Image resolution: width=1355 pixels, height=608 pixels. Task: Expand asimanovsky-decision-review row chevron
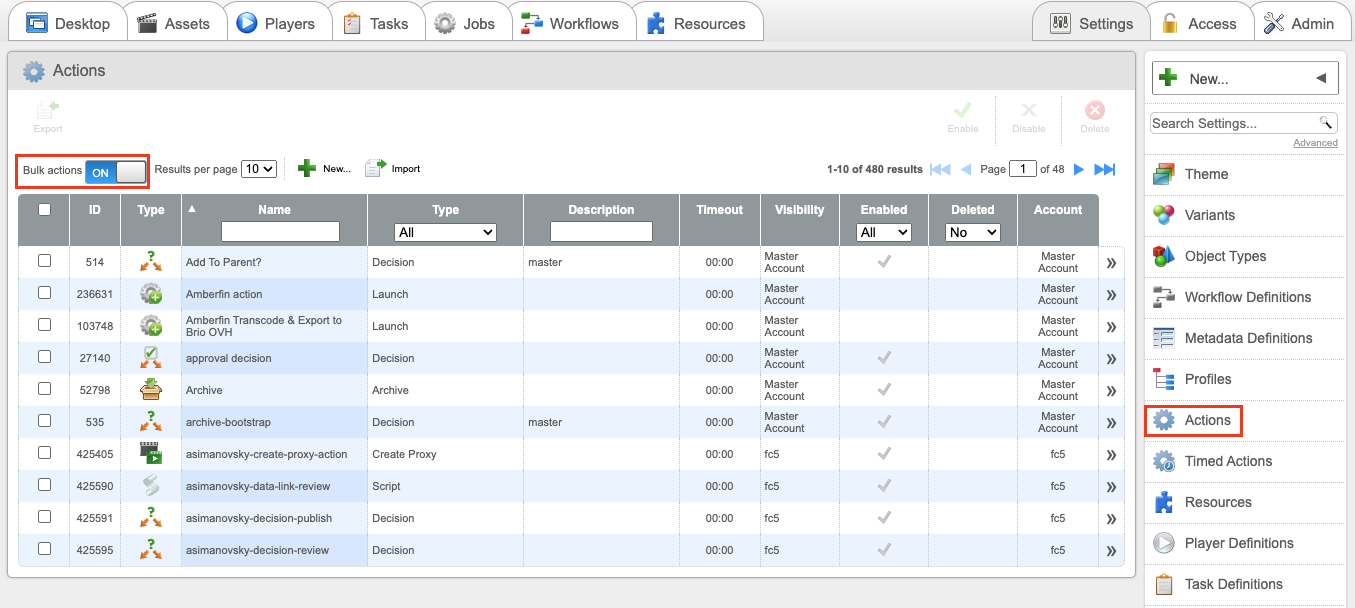click(x=1111, y=551)
